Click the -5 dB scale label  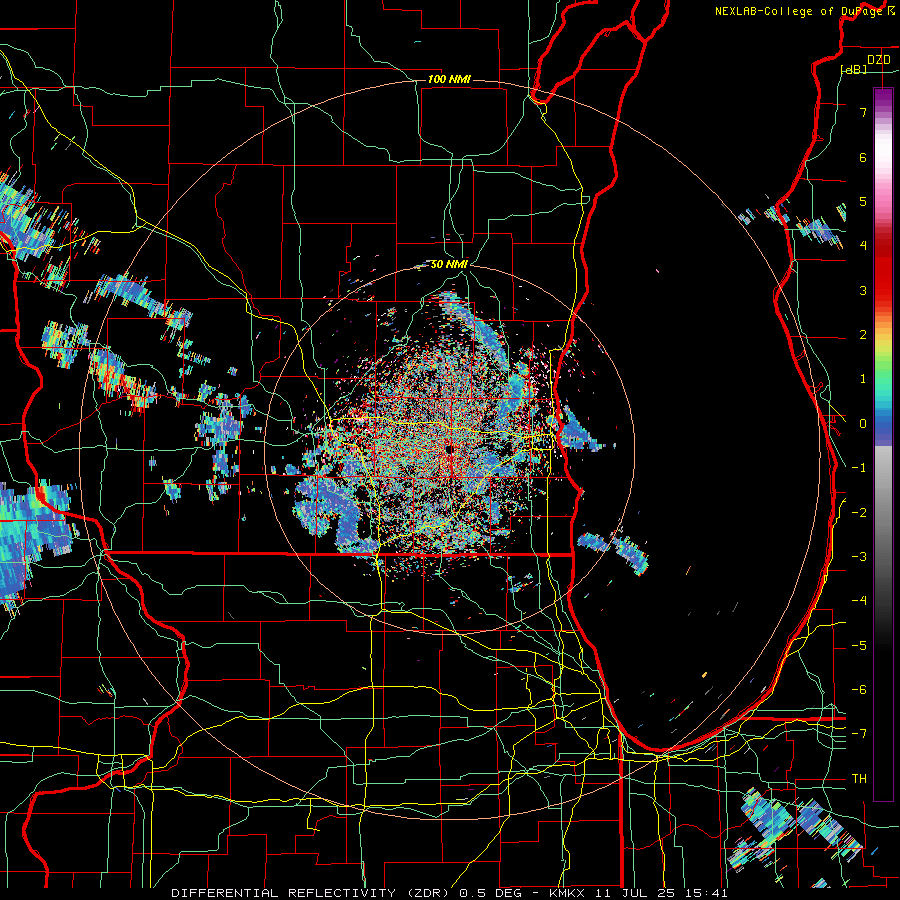click(x=859, y=646)
